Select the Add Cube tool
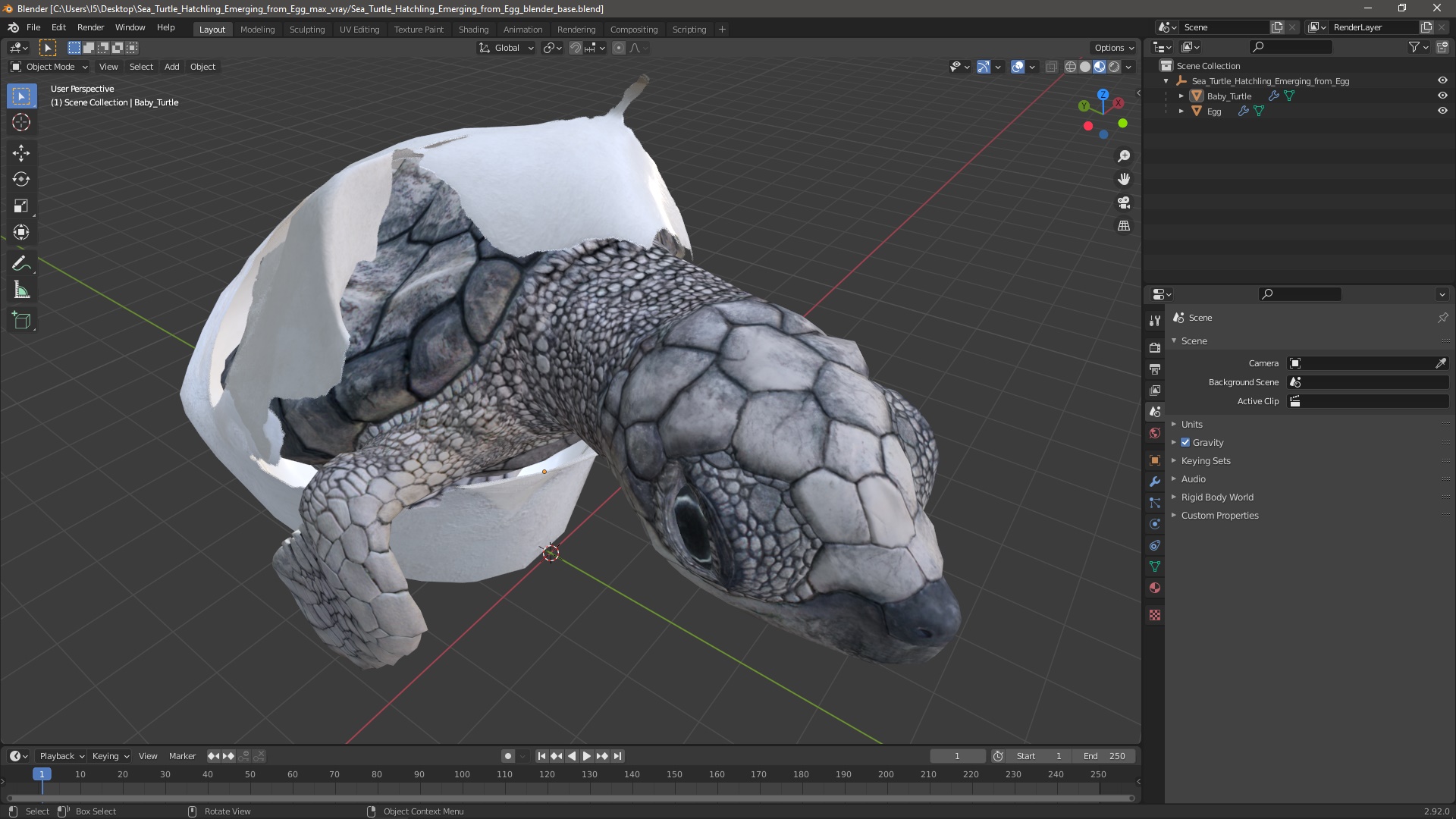The height and width of the screenshot is (819, 1456). (21, 321)
